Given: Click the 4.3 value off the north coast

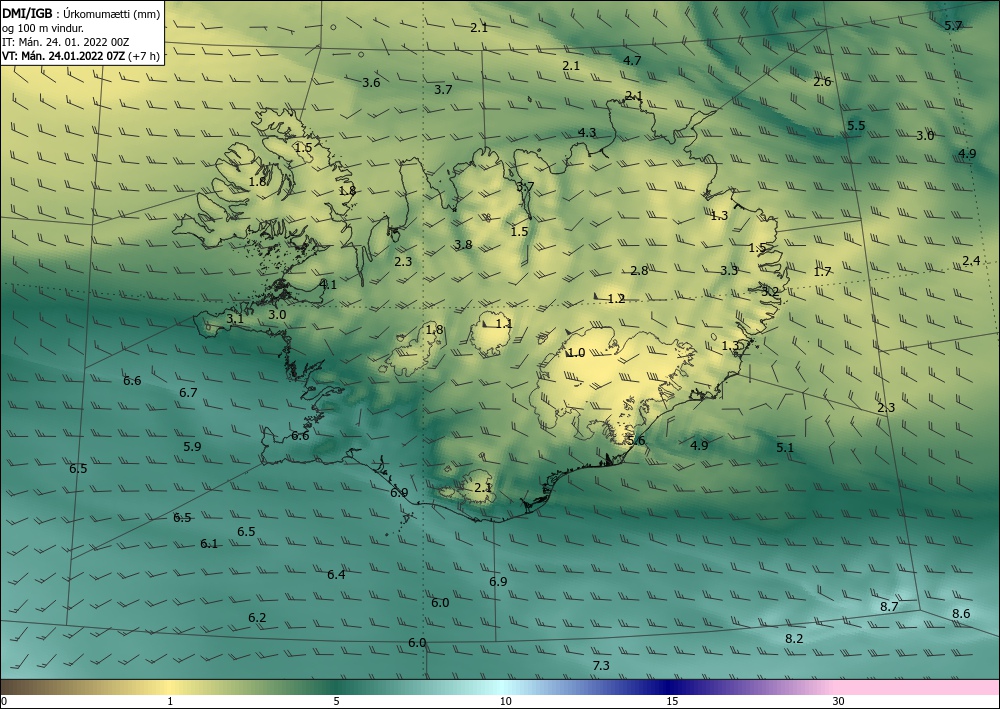Looking at the screenshot, I should point(587,133).
